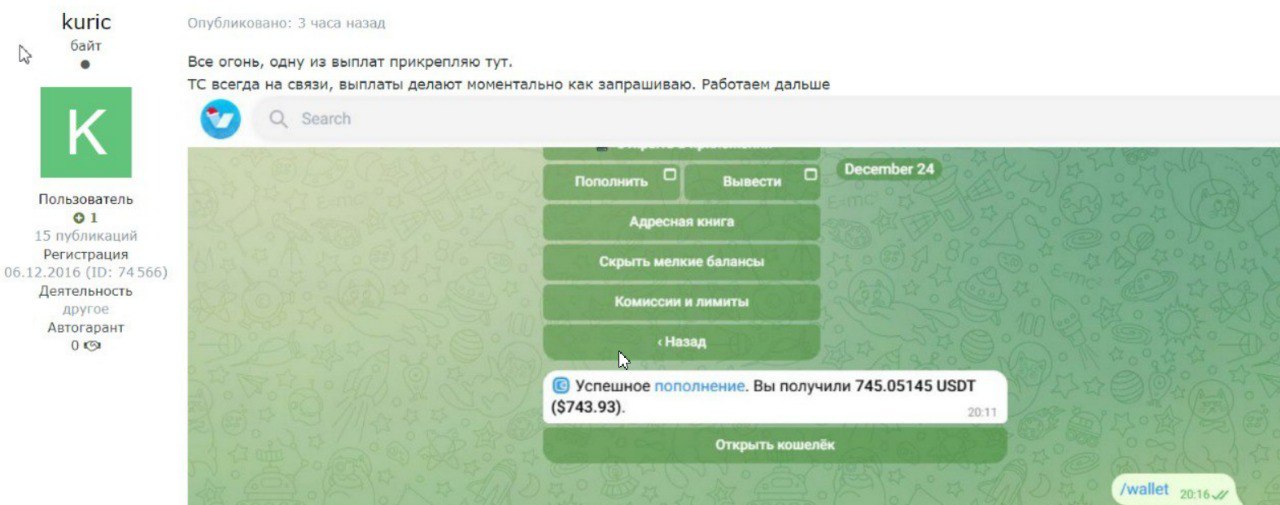1280x505 pixels.
Task: Click the status dot under байт
Action: [85, 64]
